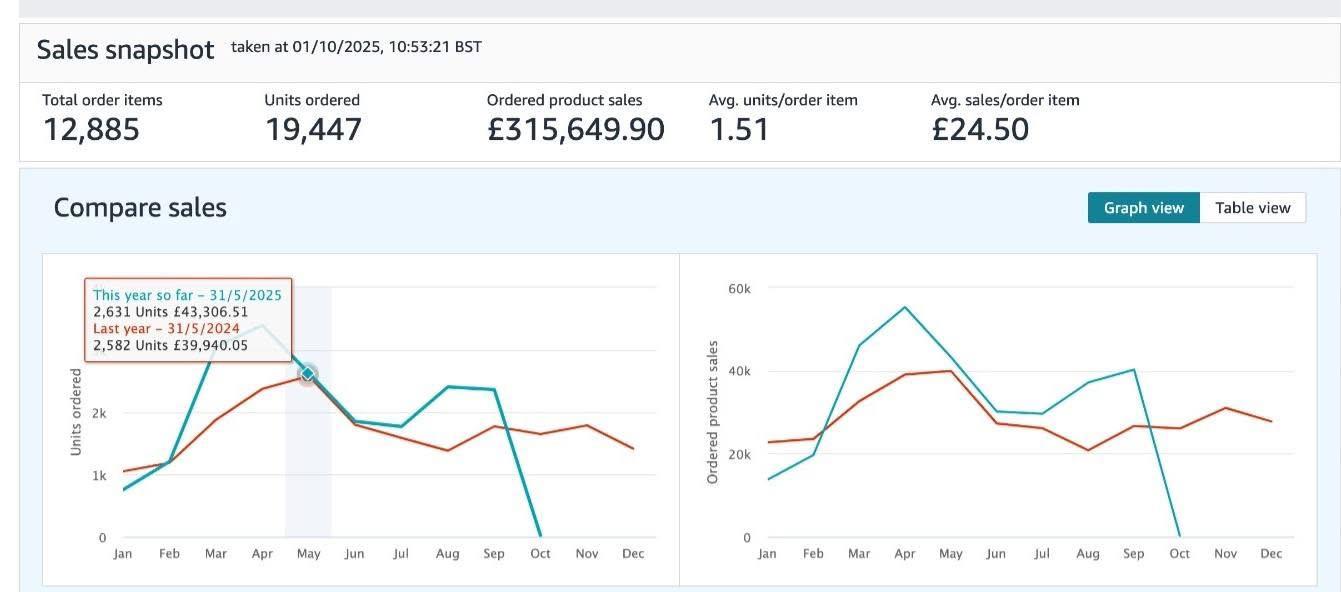Click the Ordered product sales £315,649.90 figure
Screen dimensions: 1341x592
coord(575,130)
